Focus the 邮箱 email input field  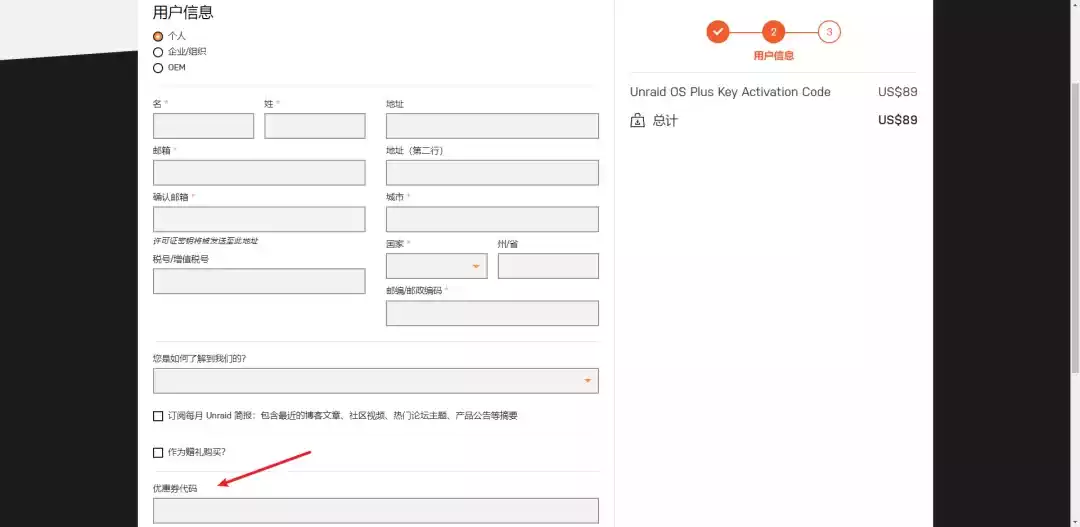259,173
